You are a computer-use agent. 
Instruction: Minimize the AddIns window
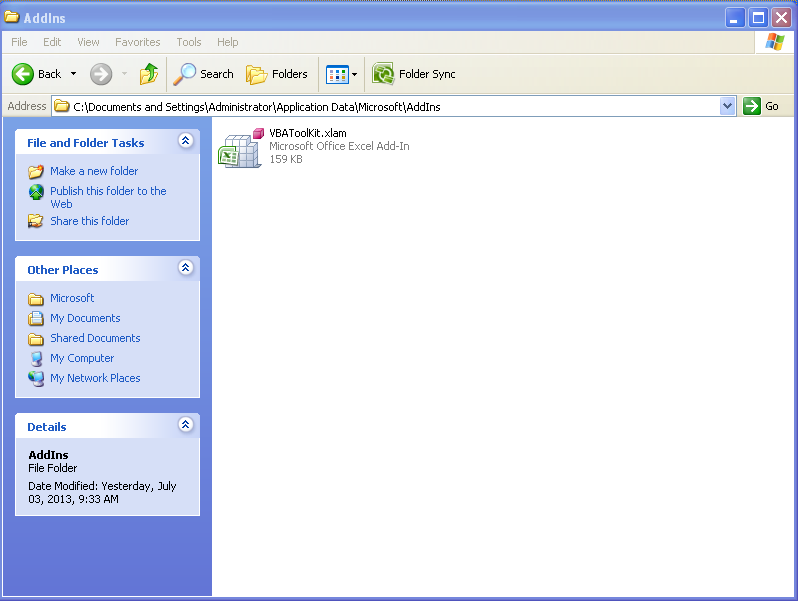point(734,18)
